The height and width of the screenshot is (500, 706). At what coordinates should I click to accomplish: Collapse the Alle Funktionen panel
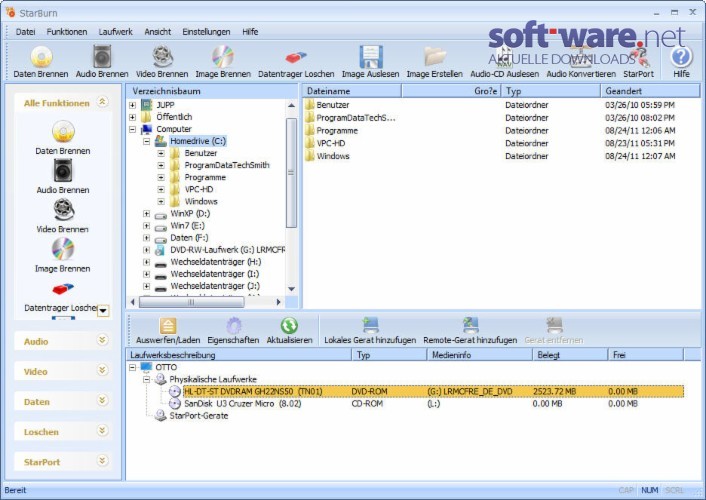click(x=103, y=101)
